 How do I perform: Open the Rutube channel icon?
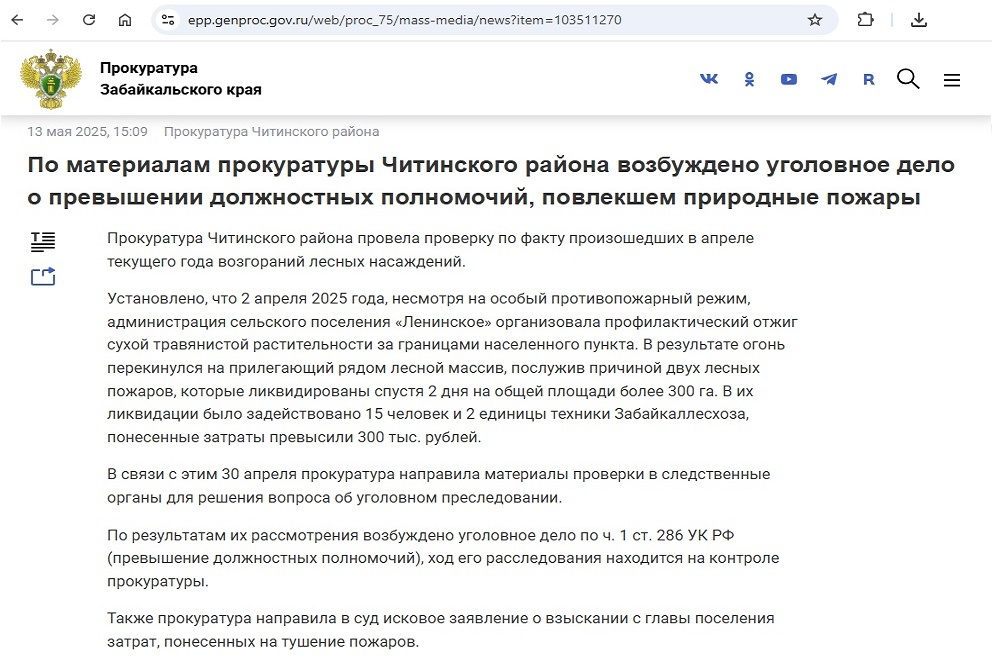869,79
